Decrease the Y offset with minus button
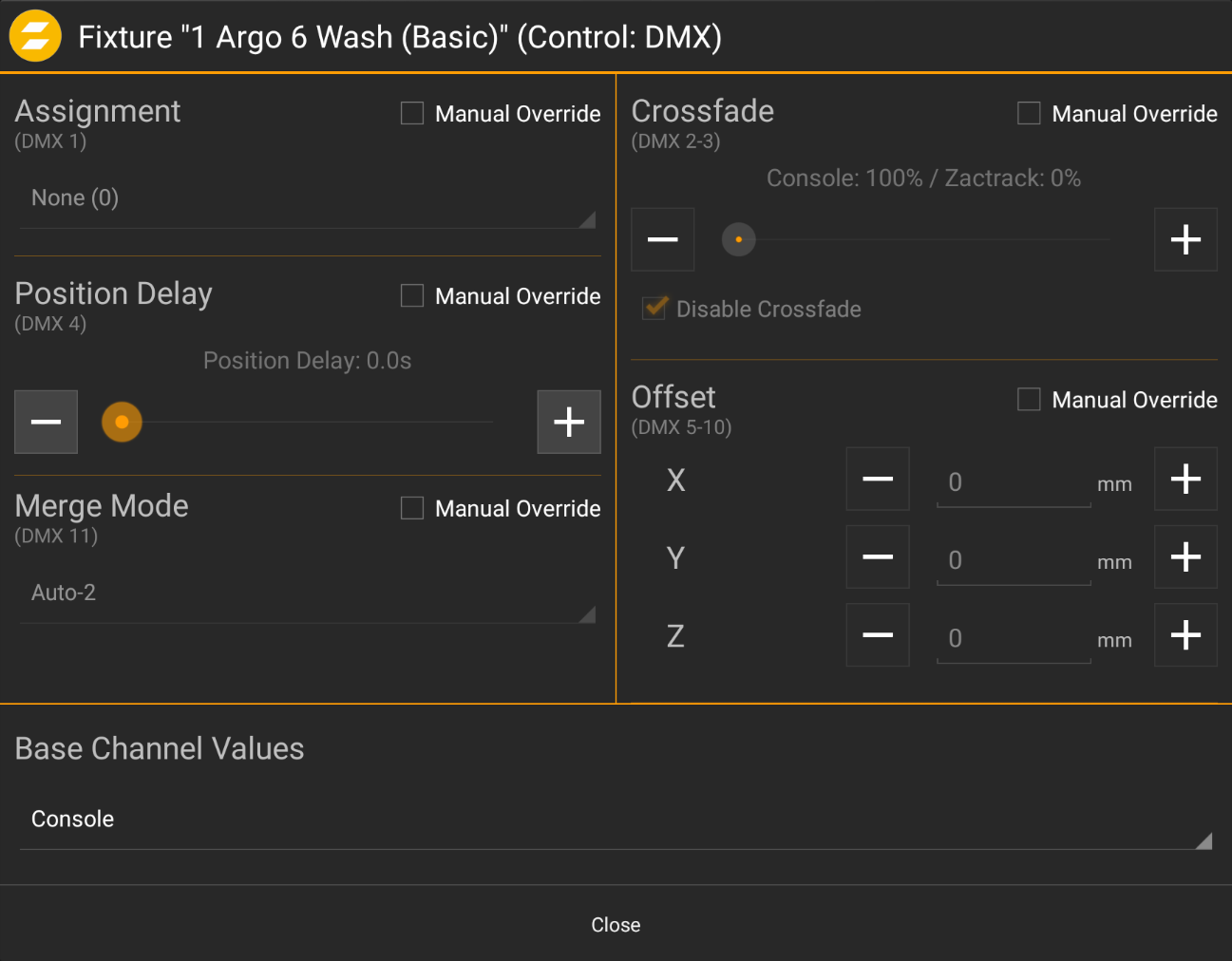 [x=877, y=556]
